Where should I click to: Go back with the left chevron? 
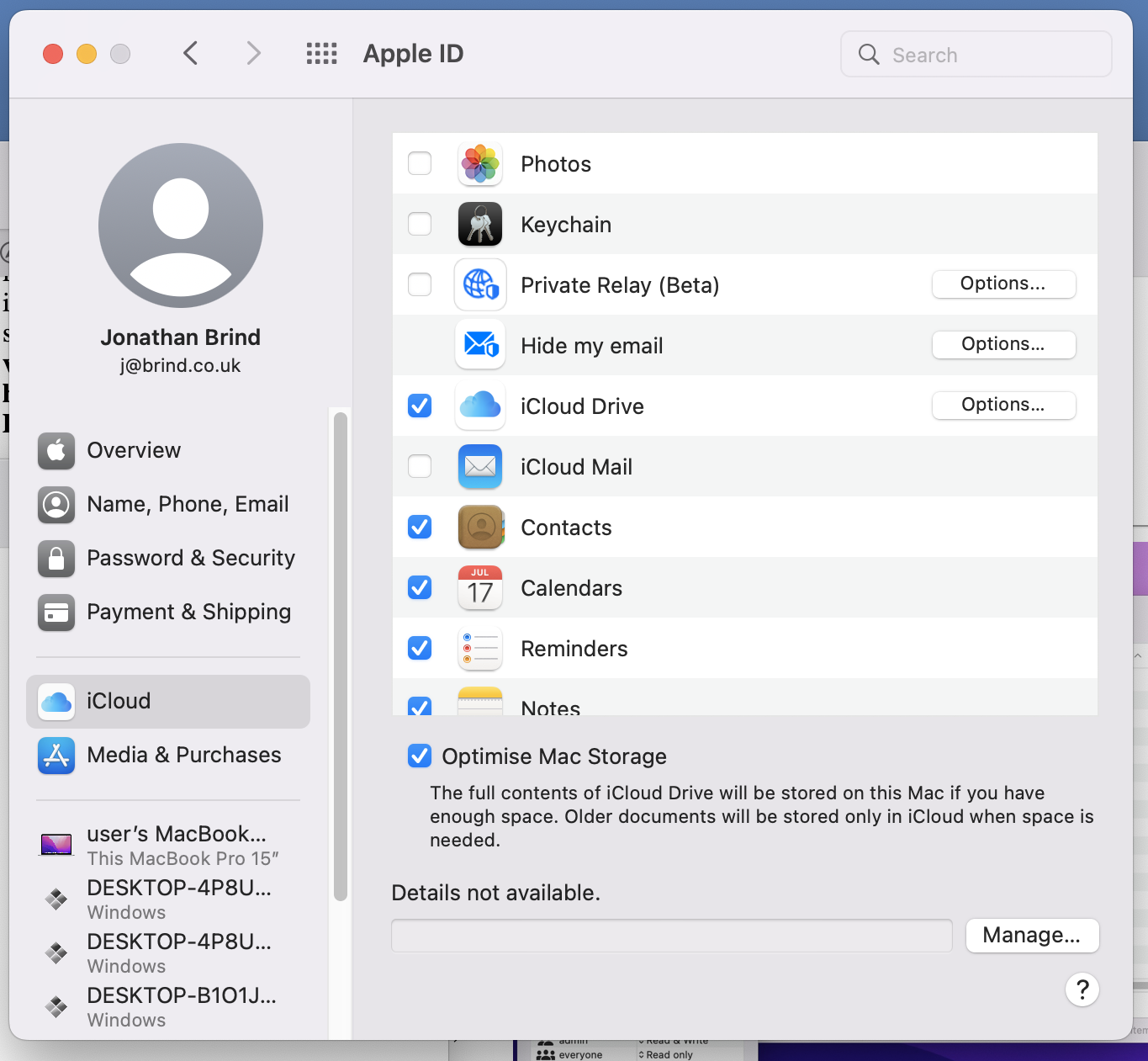[x=191, y=54]
